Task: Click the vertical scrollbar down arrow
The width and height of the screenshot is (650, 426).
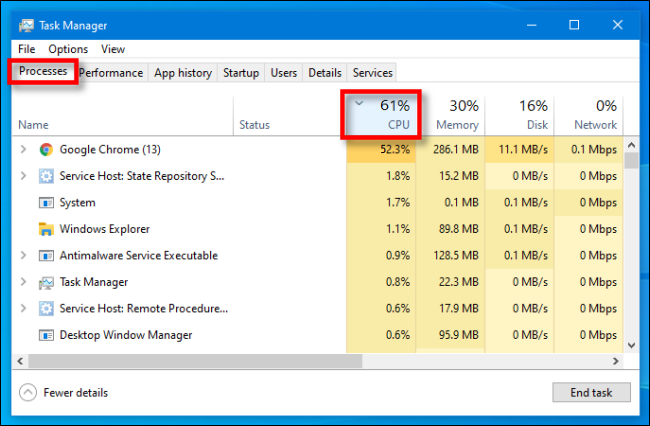Action: (x=630, y=344)
